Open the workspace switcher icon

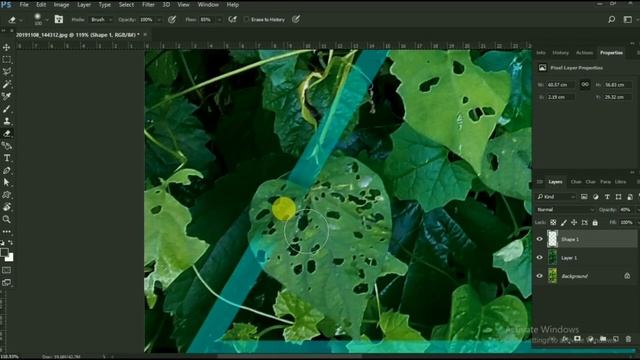pyautogui.click(x=628, y=19)
